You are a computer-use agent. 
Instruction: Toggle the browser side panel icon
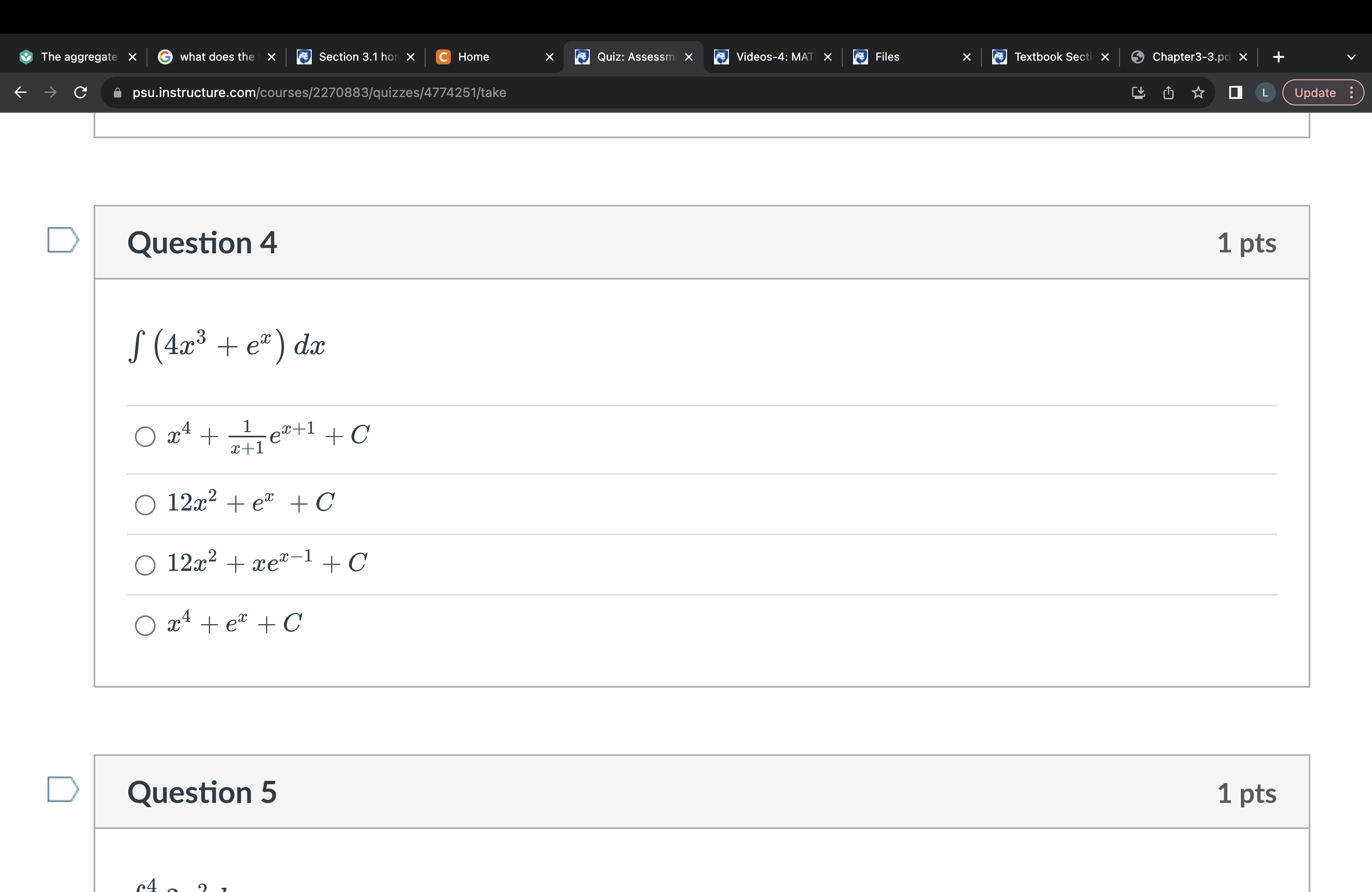pos(1235,92)
